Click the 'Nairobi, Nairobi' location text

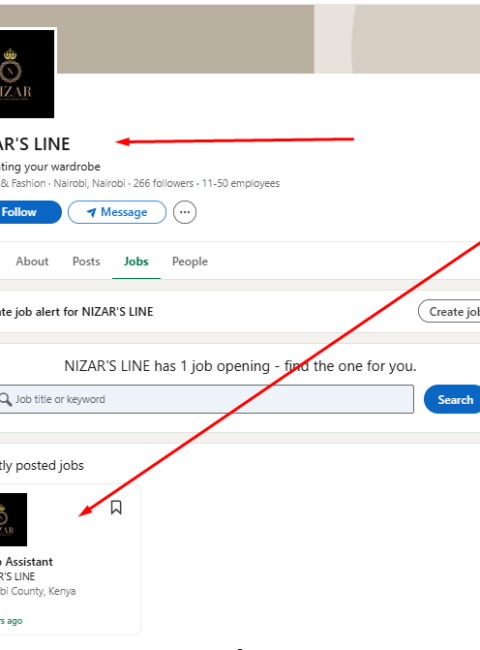point(89,183)
